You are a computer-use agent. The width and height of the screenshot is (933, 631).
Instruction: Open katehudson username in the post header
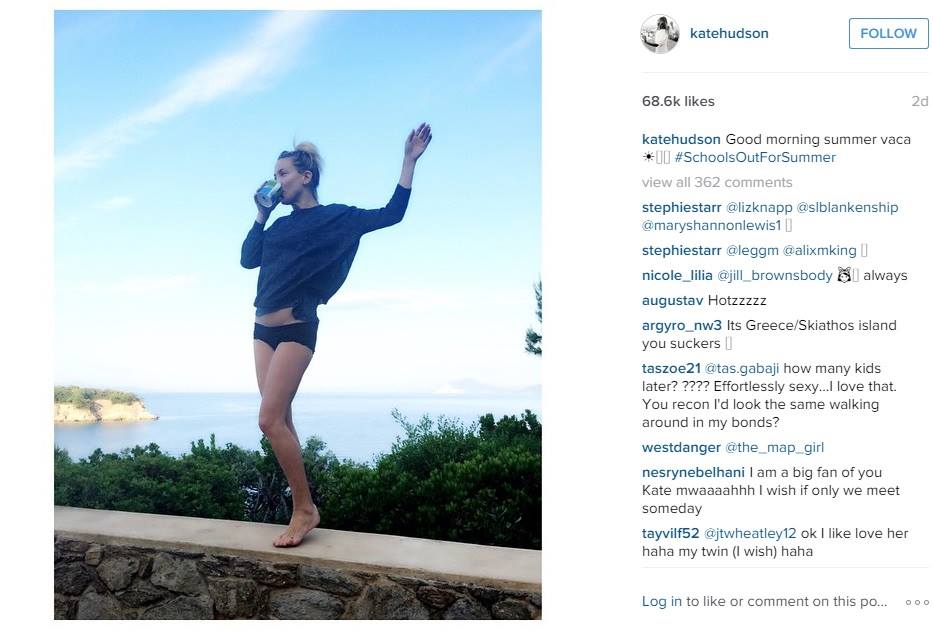(729, 33)
